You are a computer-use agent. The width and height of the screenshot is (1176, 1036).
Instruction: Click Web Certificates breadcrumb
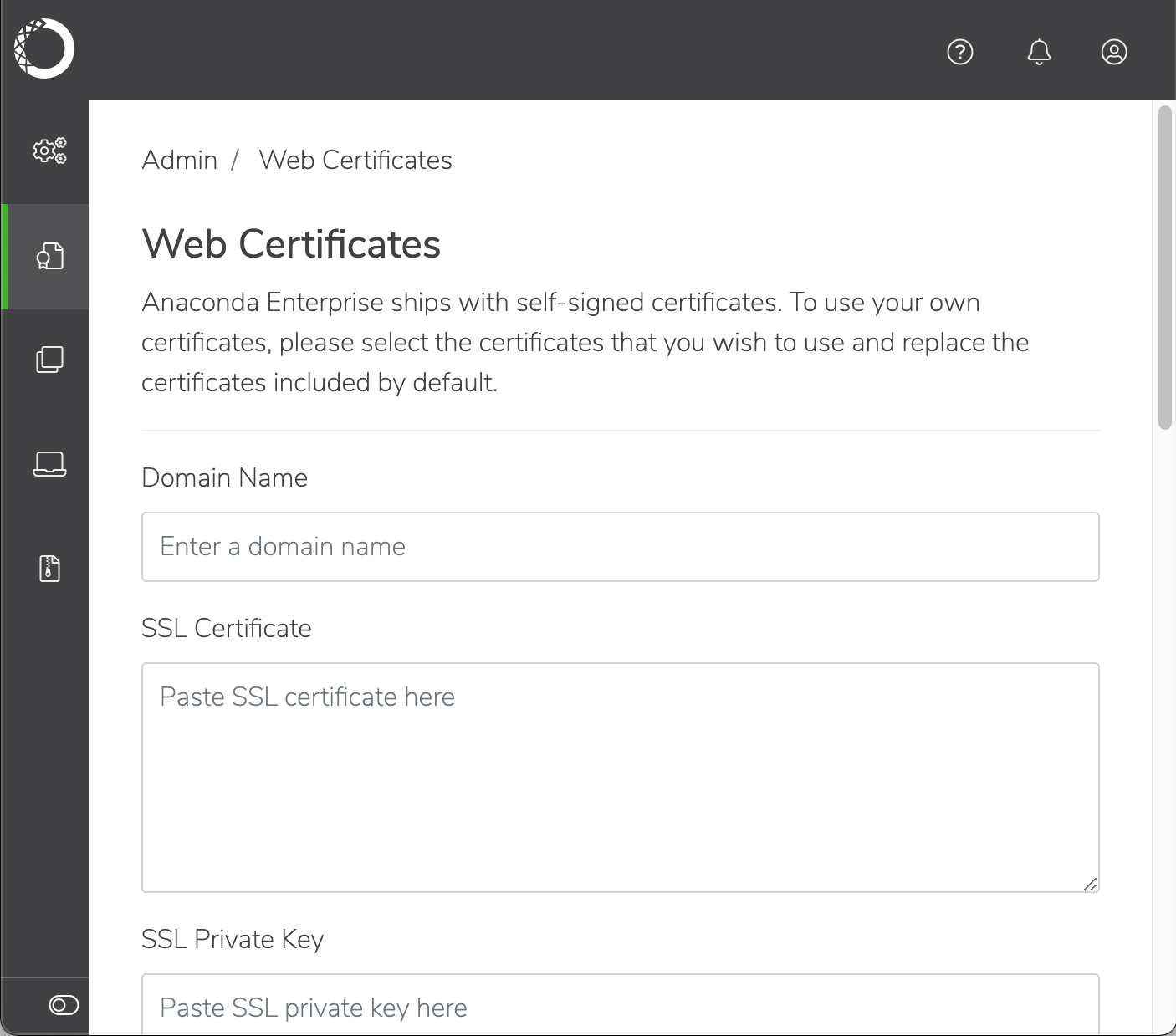coord(355,160)
